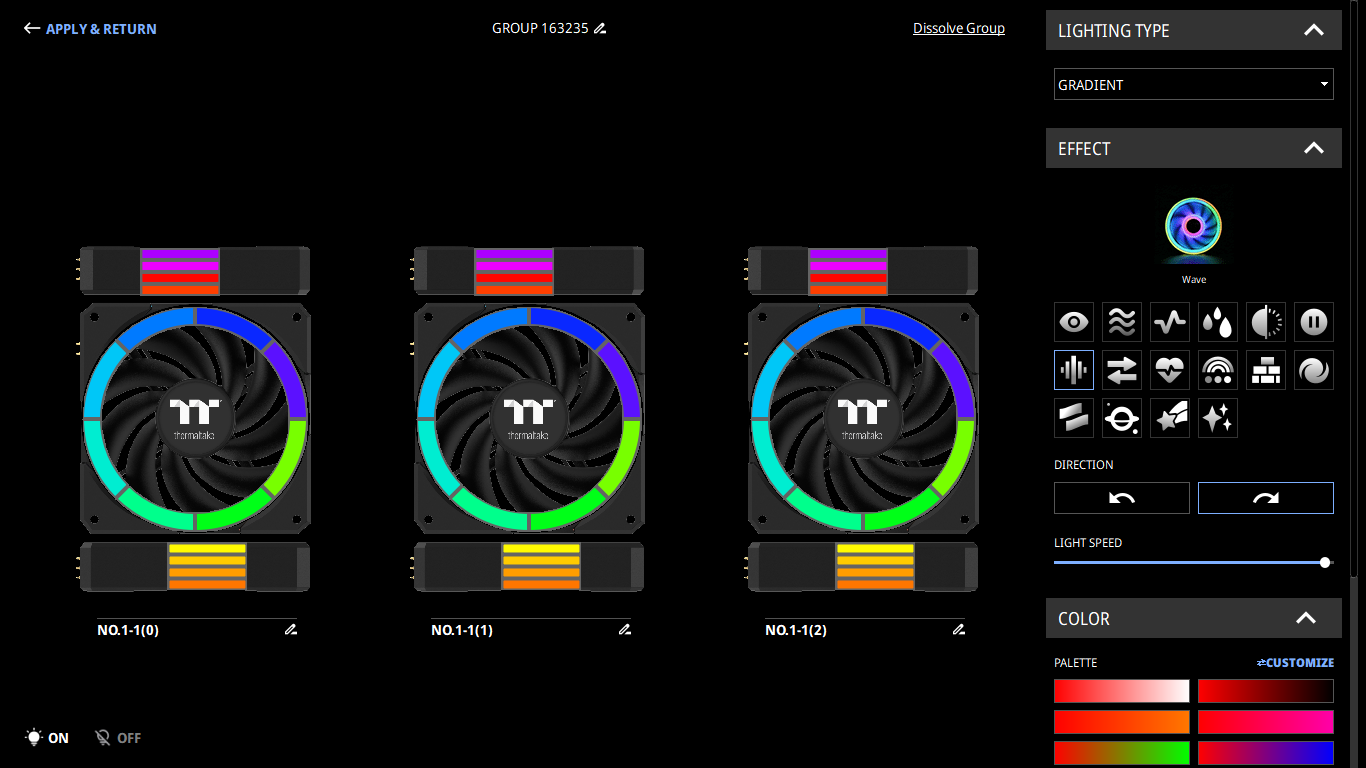Image resolution: width=1366 pixels, height=768 pixels.
Task: Select the eye-shaped lighting effect
Action: pos(1074,322)
